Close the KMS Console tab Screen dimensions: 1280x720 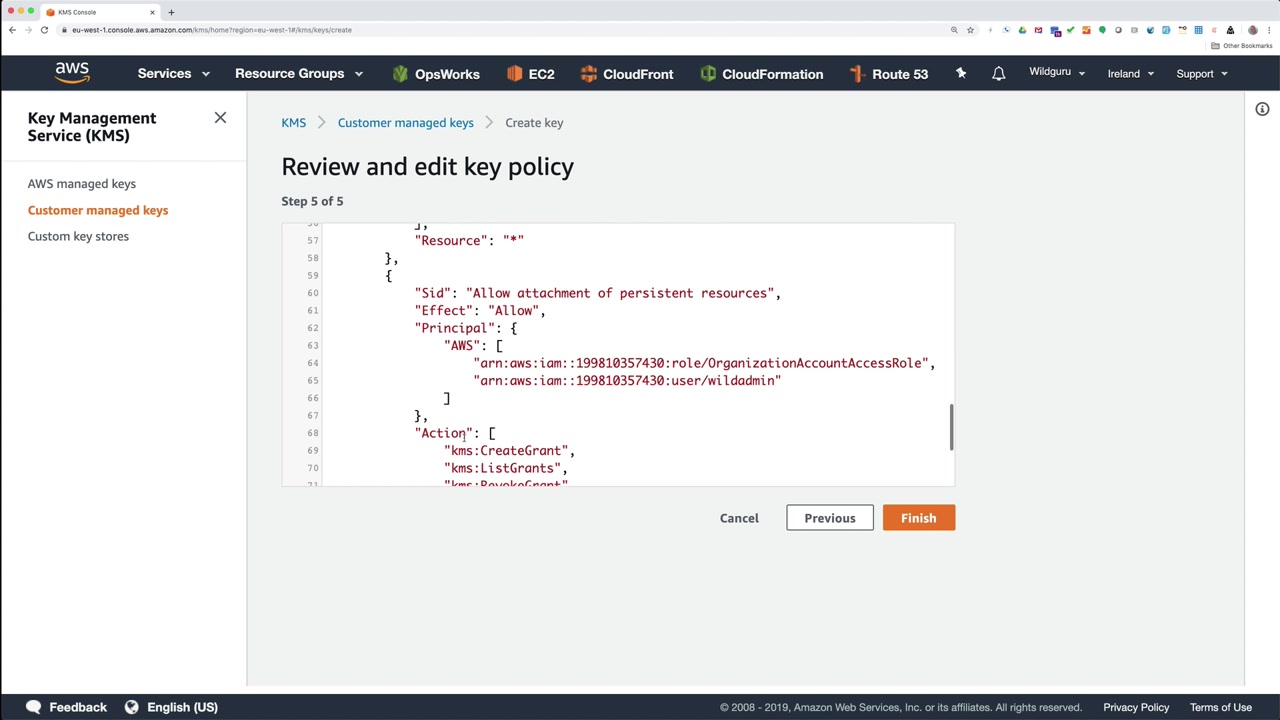pos(152,12)
